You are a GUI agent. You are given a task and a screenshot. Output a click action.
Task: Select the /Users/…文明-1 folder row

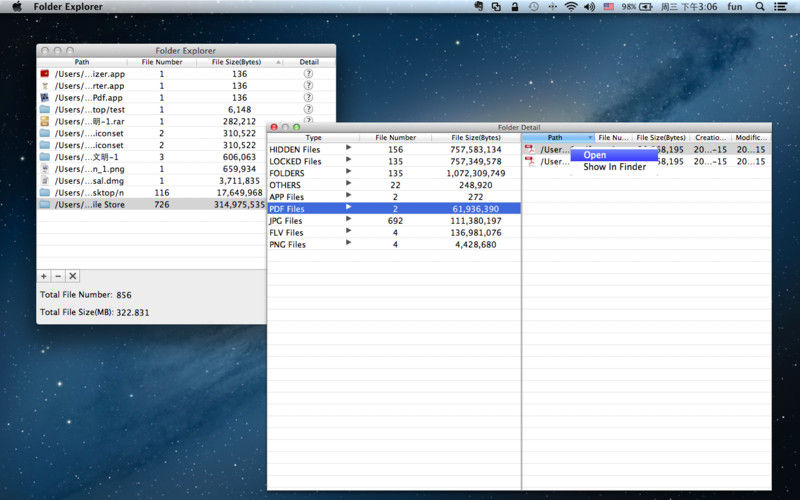point(152,157)
